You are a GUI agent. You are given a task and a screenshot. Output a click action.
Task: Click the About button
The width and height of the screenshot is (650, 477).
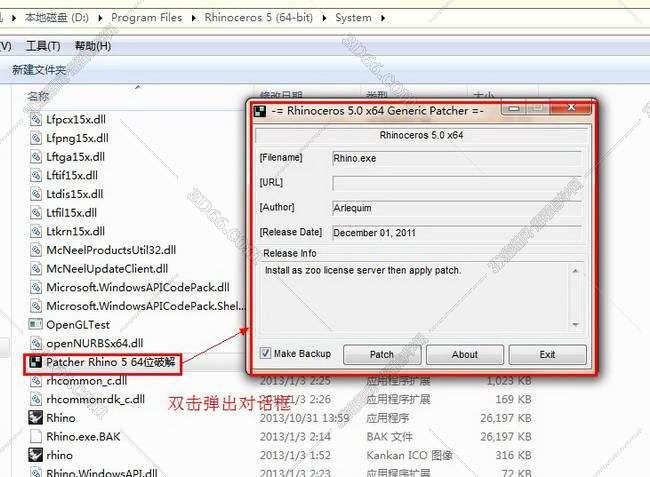tap(465, 355)
